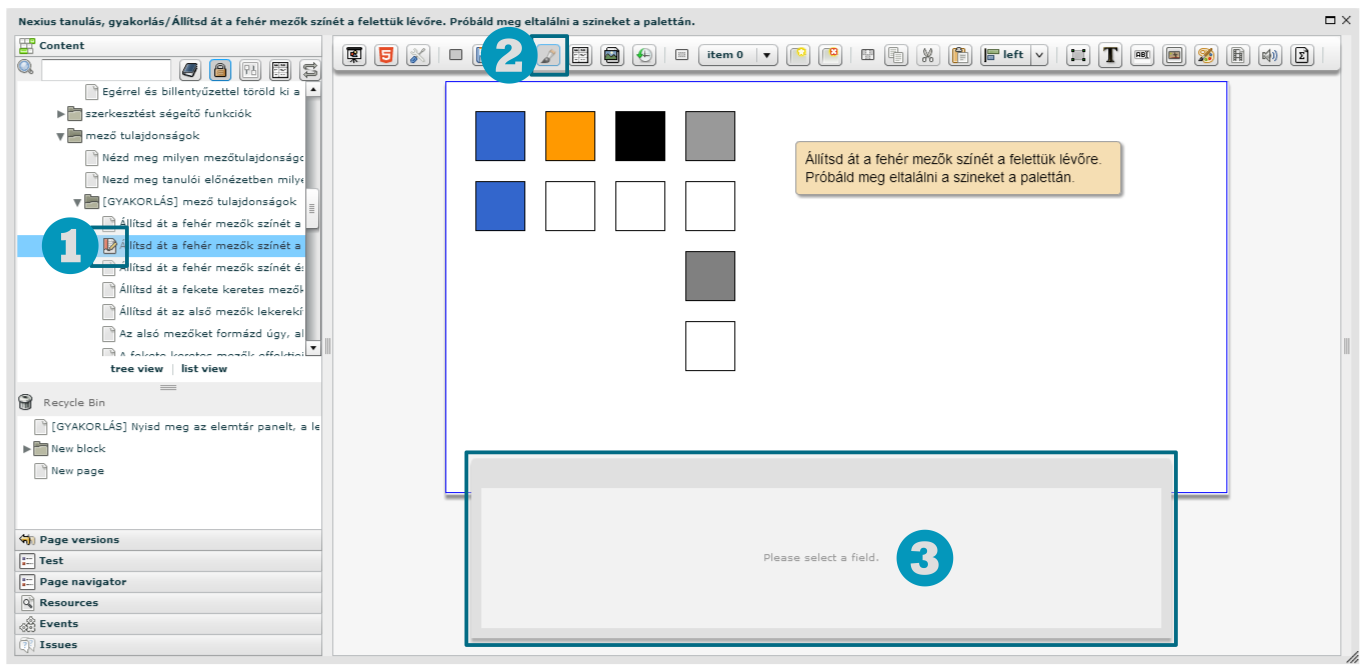This screenshot has height=669, width=1365.
Task: Switch to tree view
Action: (x=136, y=369)
